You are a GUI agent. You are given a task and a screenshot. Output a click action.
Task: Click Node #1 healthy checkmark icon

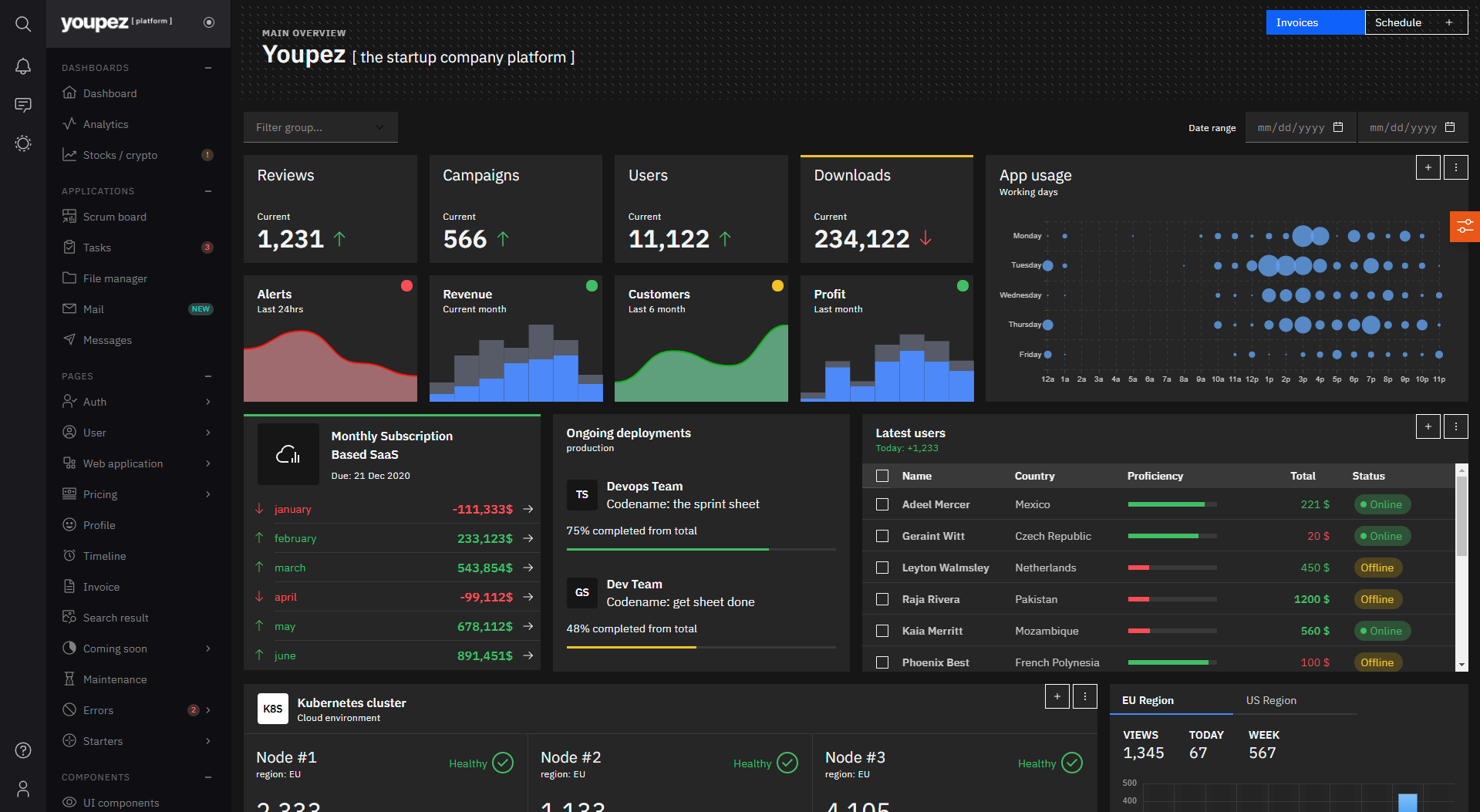pyautogui.click(x=503, y=763)
